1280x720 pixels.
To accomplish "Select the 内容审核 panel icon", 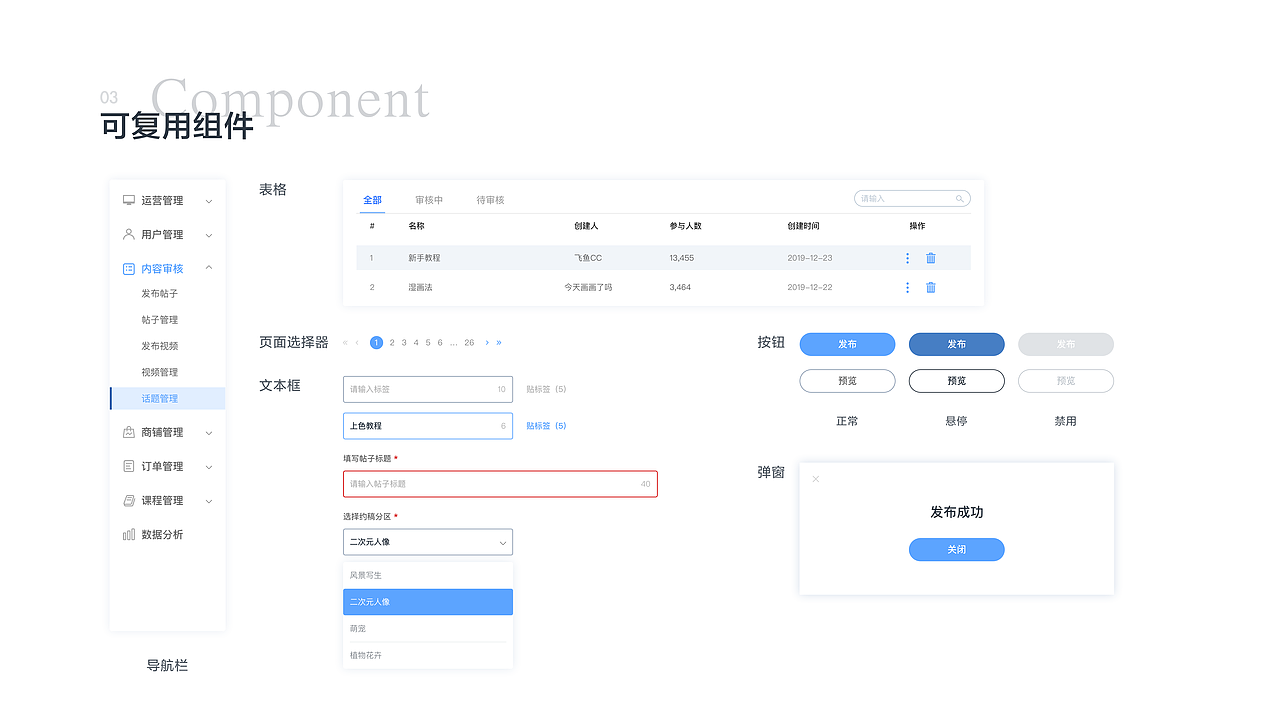I will pos(127,268).
